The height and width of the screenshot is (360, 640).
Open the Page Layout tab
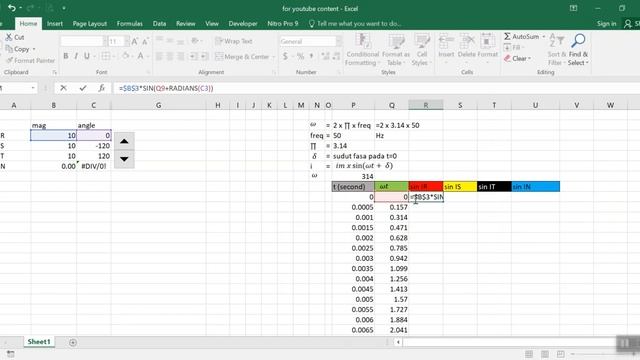(x=90, y=24)
